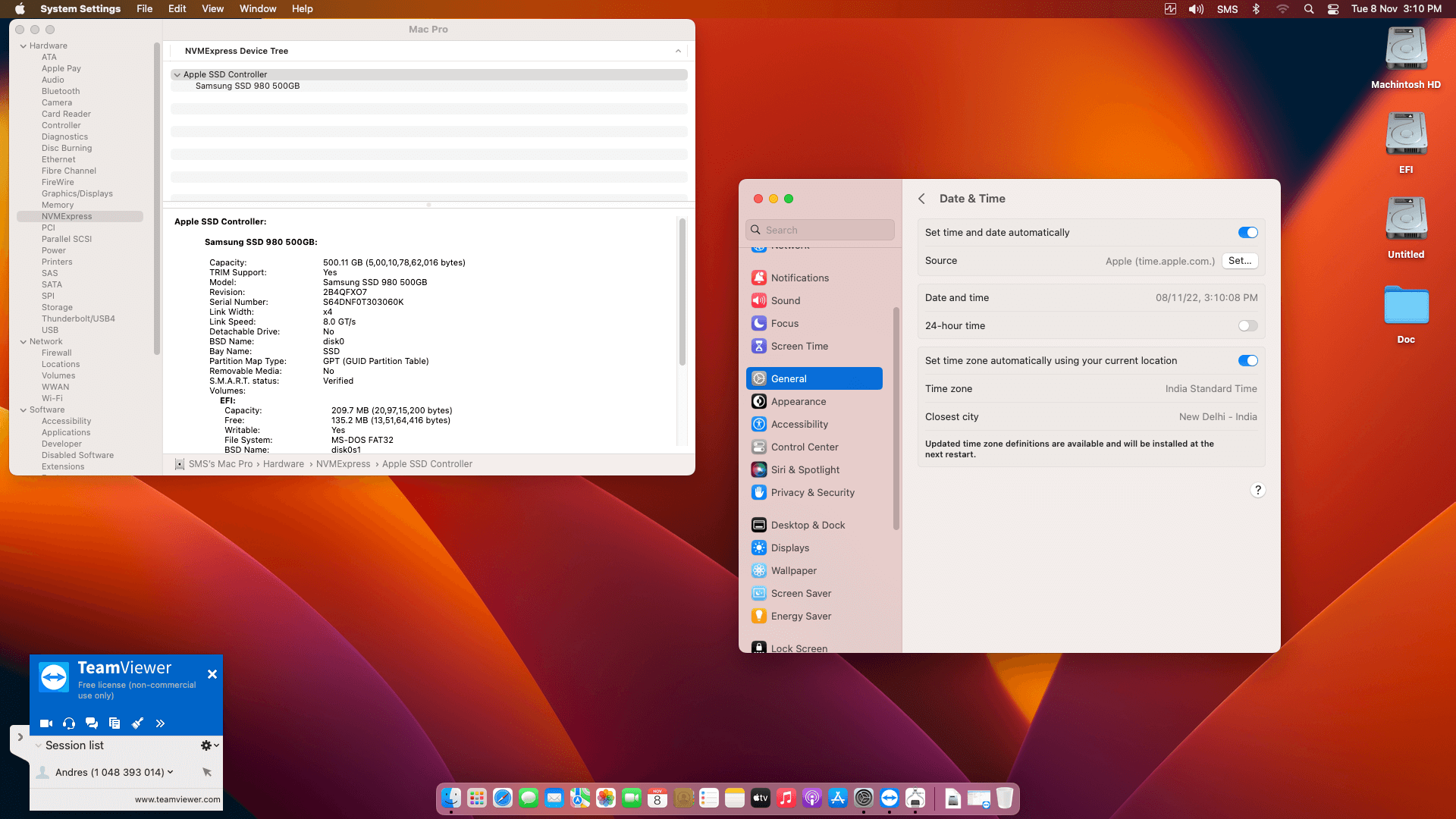Focus the System Settings search field

[x=821, y=230]
